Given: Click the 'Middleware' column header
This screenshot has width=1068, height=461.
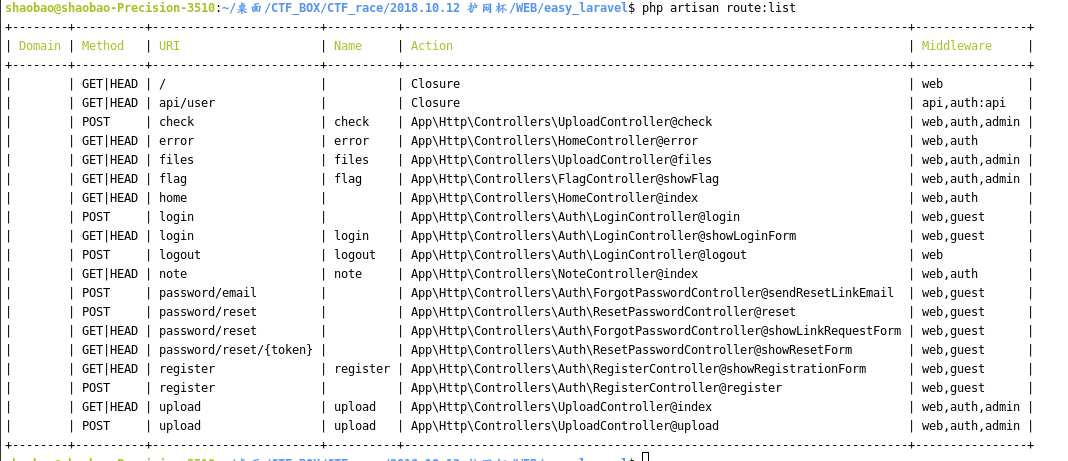Looking at the screenshot, I should pos(956,46).
